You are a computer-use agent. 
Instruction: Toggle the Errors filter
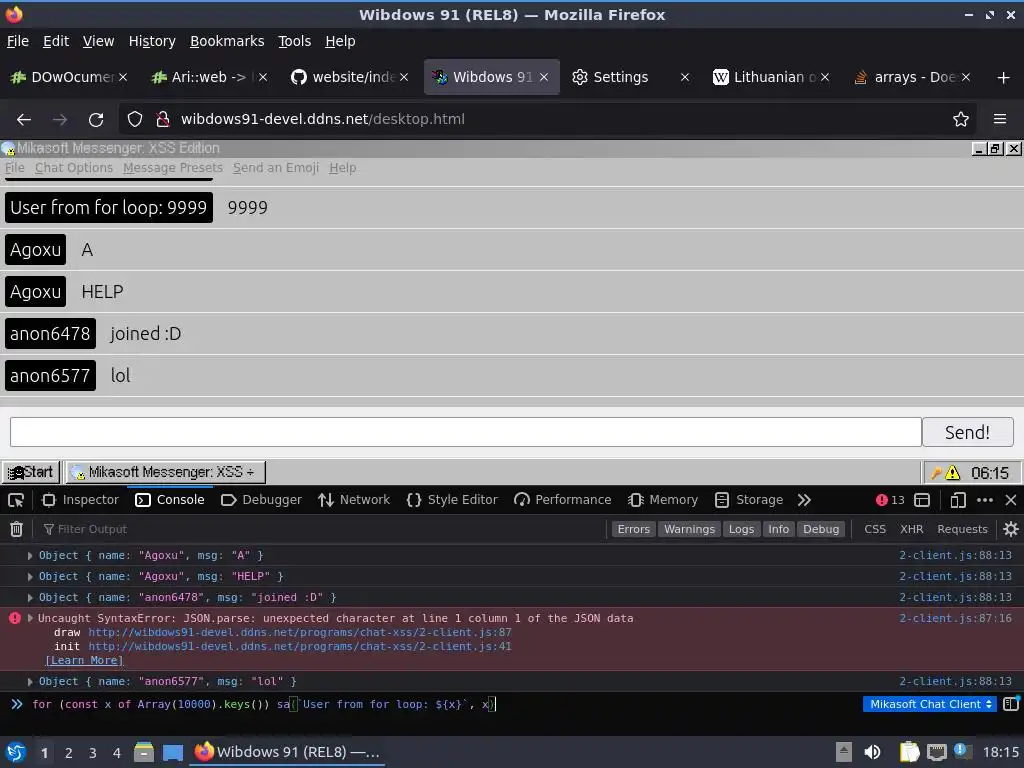633,529
